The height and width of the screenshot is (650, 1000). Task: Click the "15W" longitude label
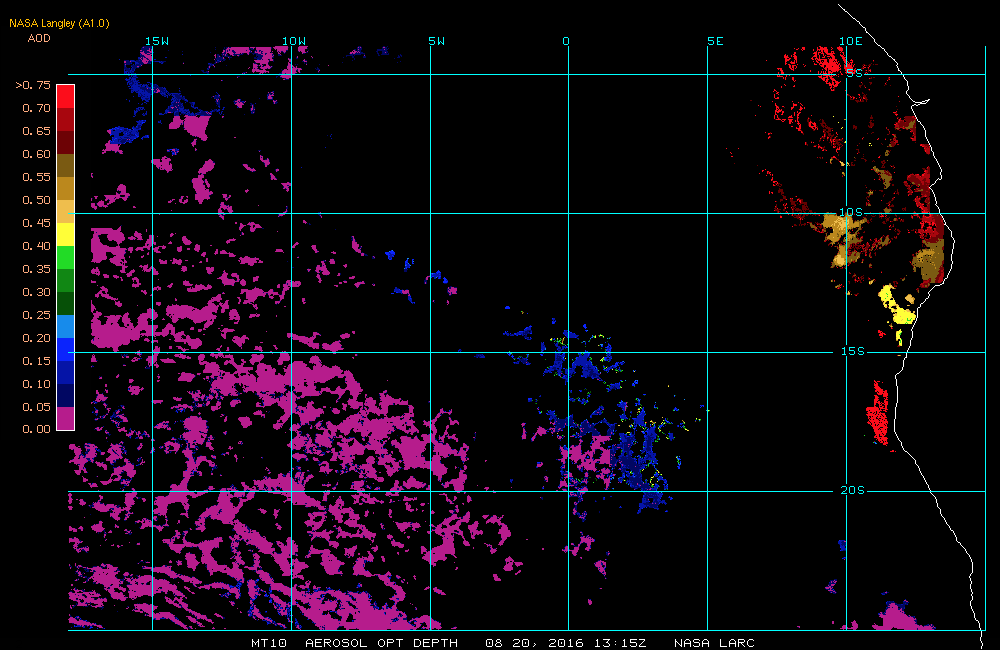tap(157, 41)
